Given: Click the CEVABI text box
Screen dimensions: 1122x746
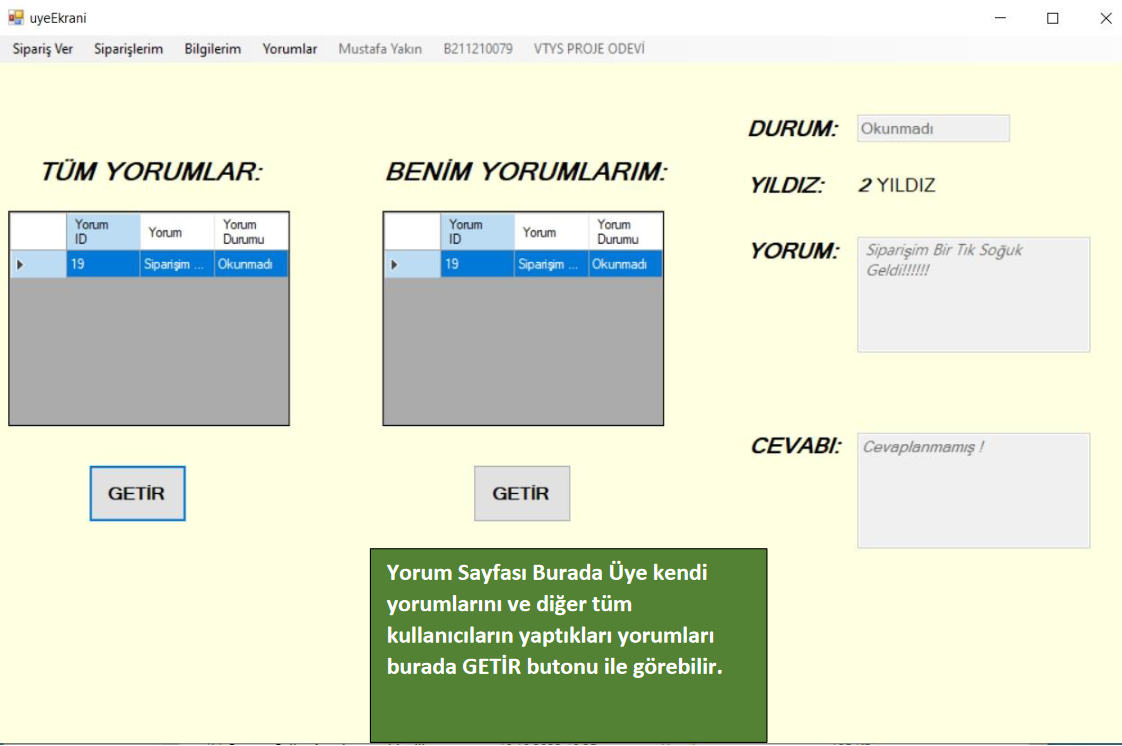Looking at the screenshot, I should [x=973, y=490].
